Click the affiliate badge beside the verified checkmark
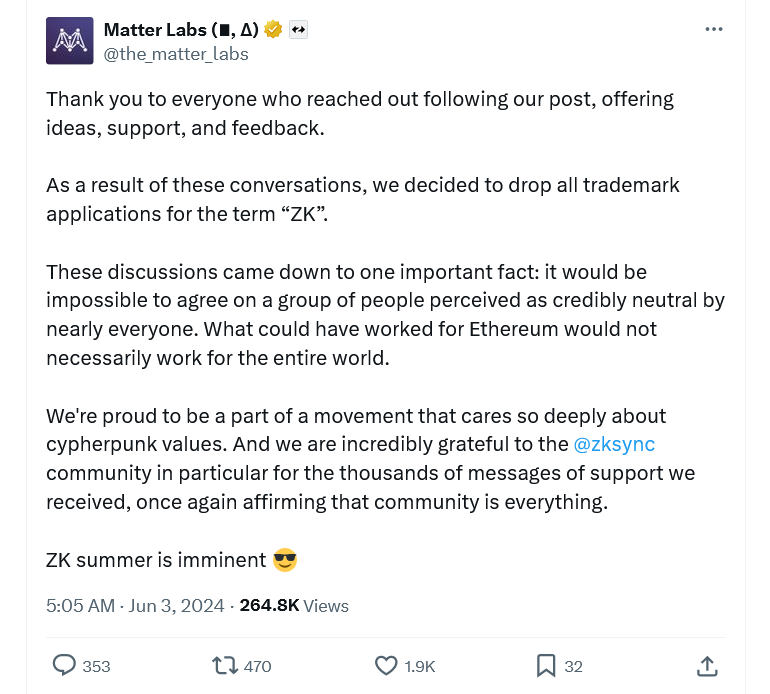 pyautogui.click(x=298, y=30)
